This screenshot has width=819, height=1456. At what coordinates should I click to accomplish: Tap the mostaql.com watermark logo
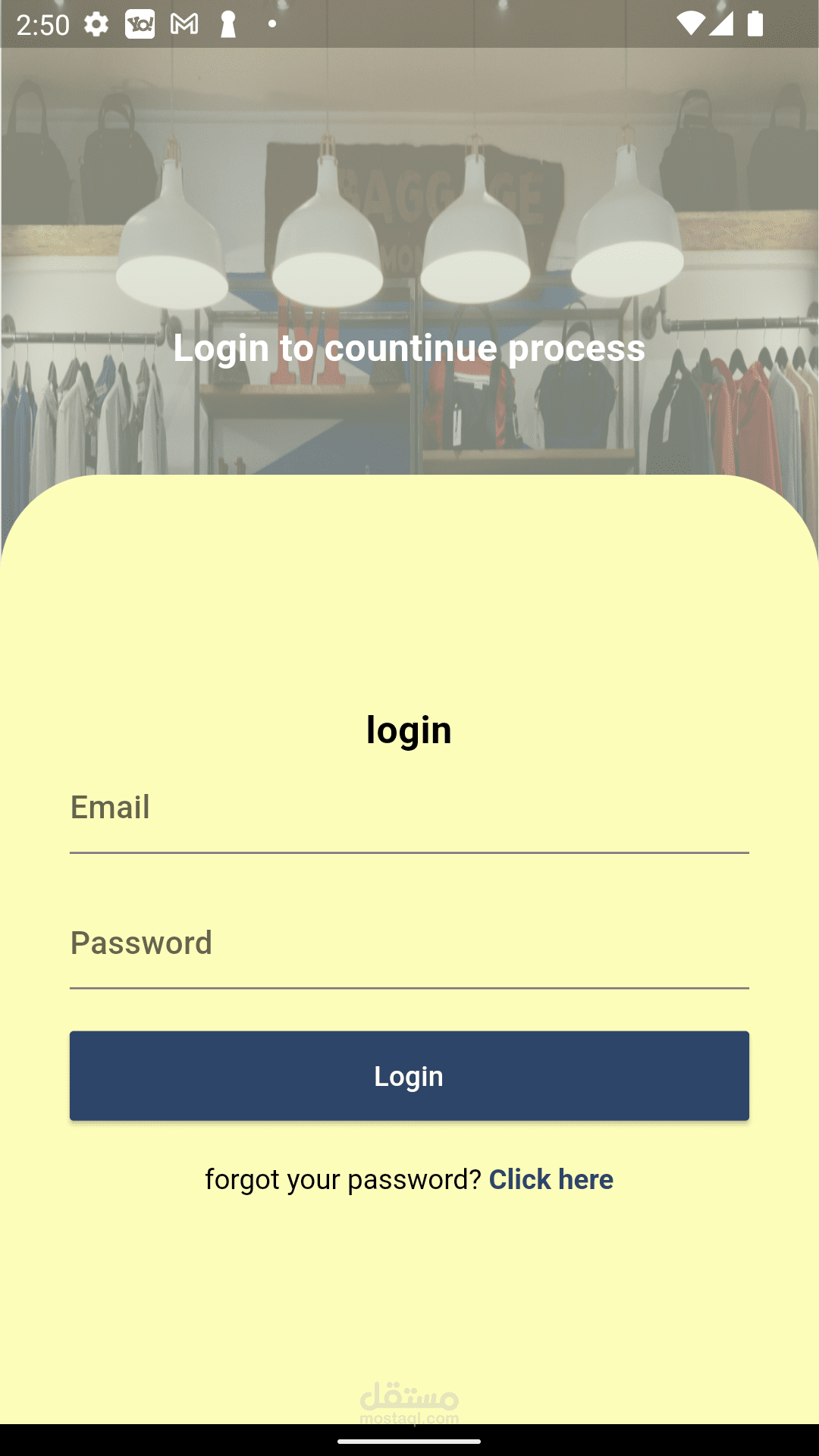point(409,1403)
